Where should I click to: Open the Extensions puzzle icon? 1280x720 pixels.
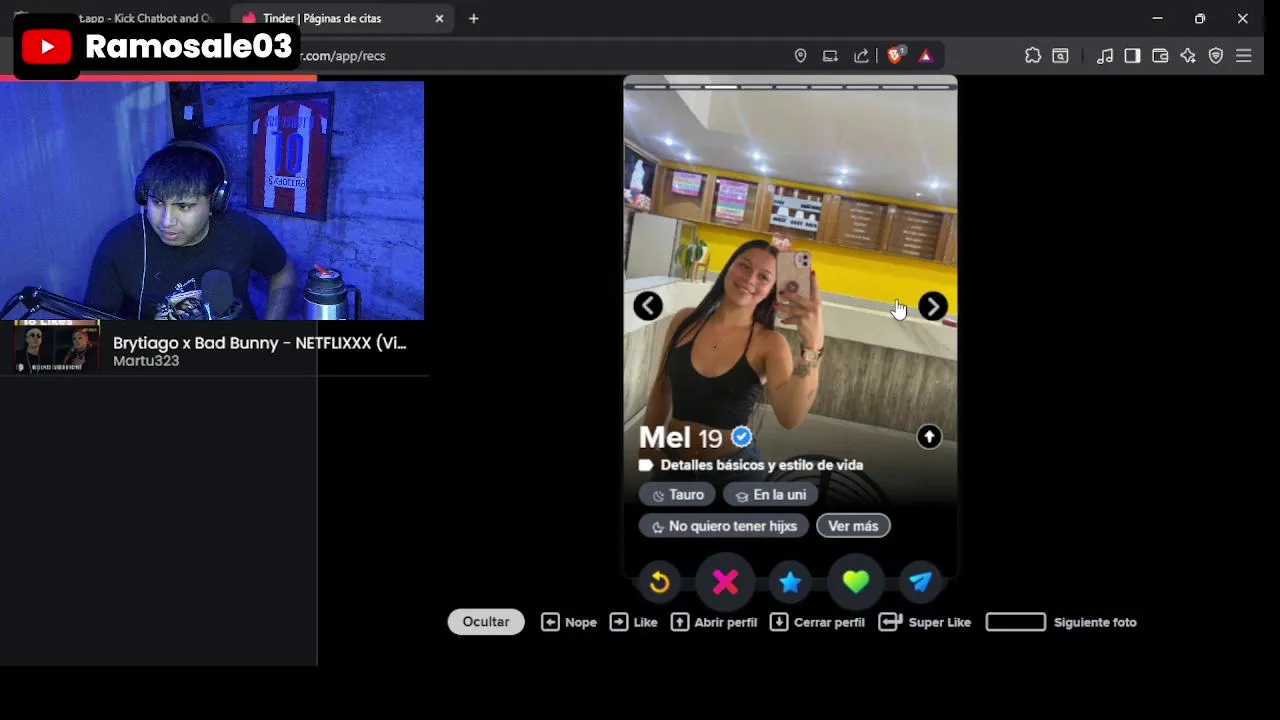coord(1033,56)
